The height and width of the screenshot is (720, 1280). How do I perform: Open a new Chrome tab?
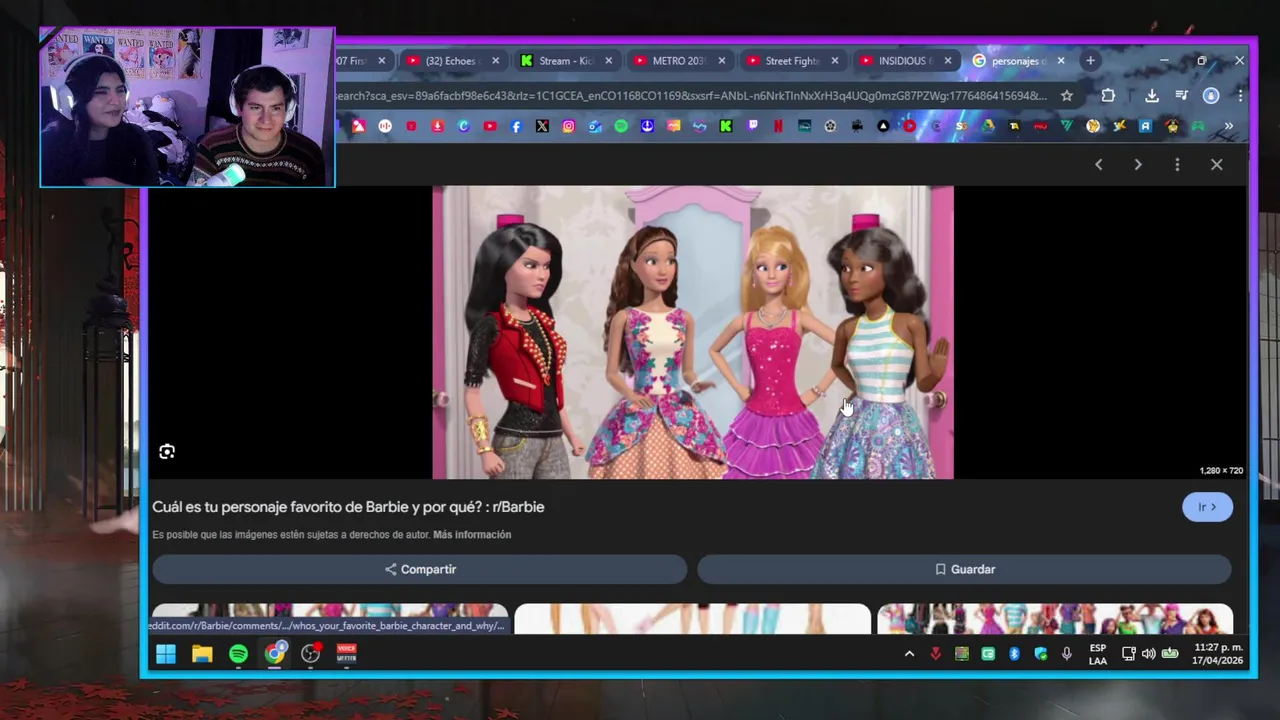tap(1091, 61)
